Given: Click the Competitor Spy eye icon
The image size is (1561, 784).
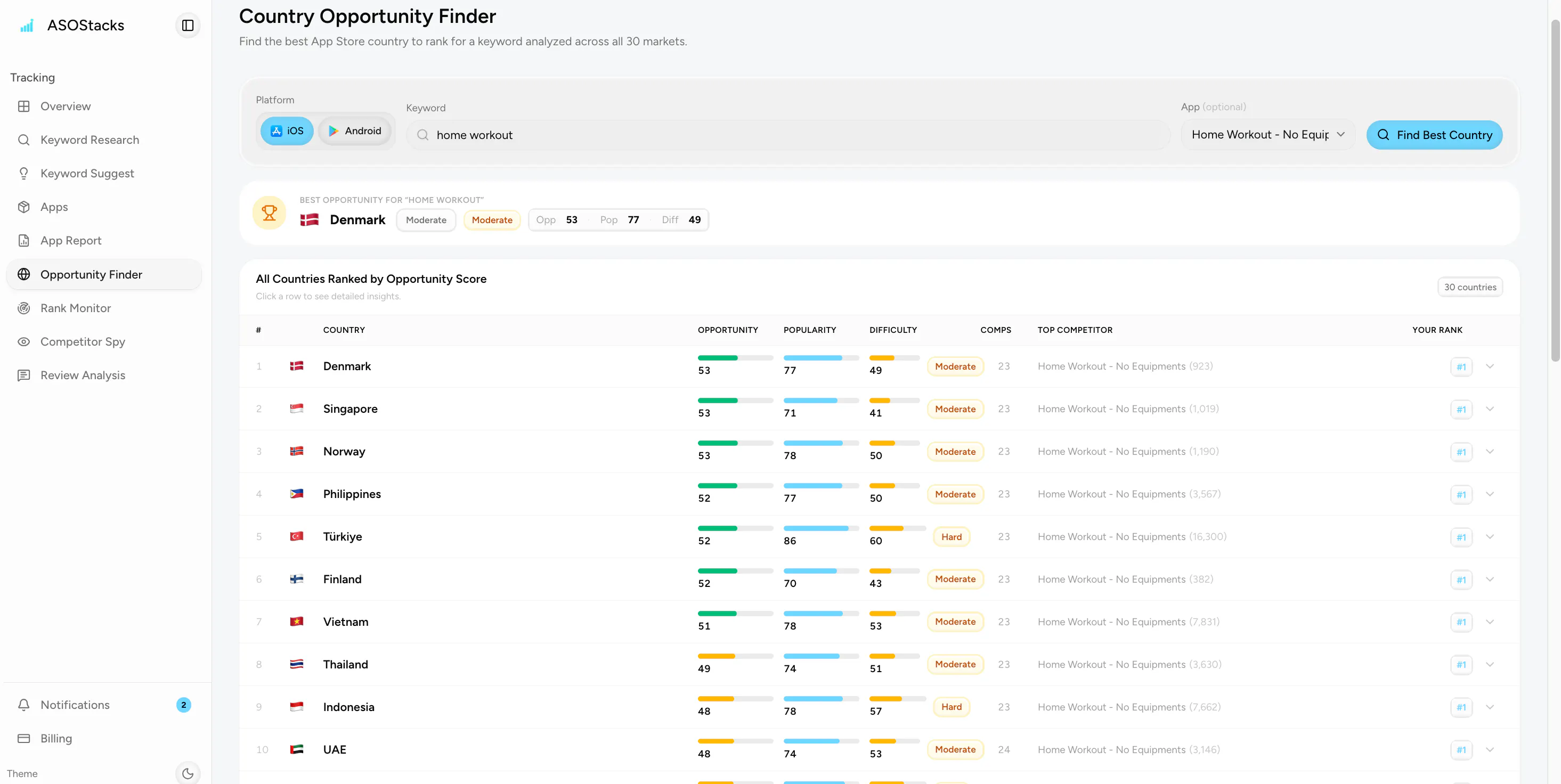Looking at the screenshot, I should pyautogui.click(x=23, y=342).
